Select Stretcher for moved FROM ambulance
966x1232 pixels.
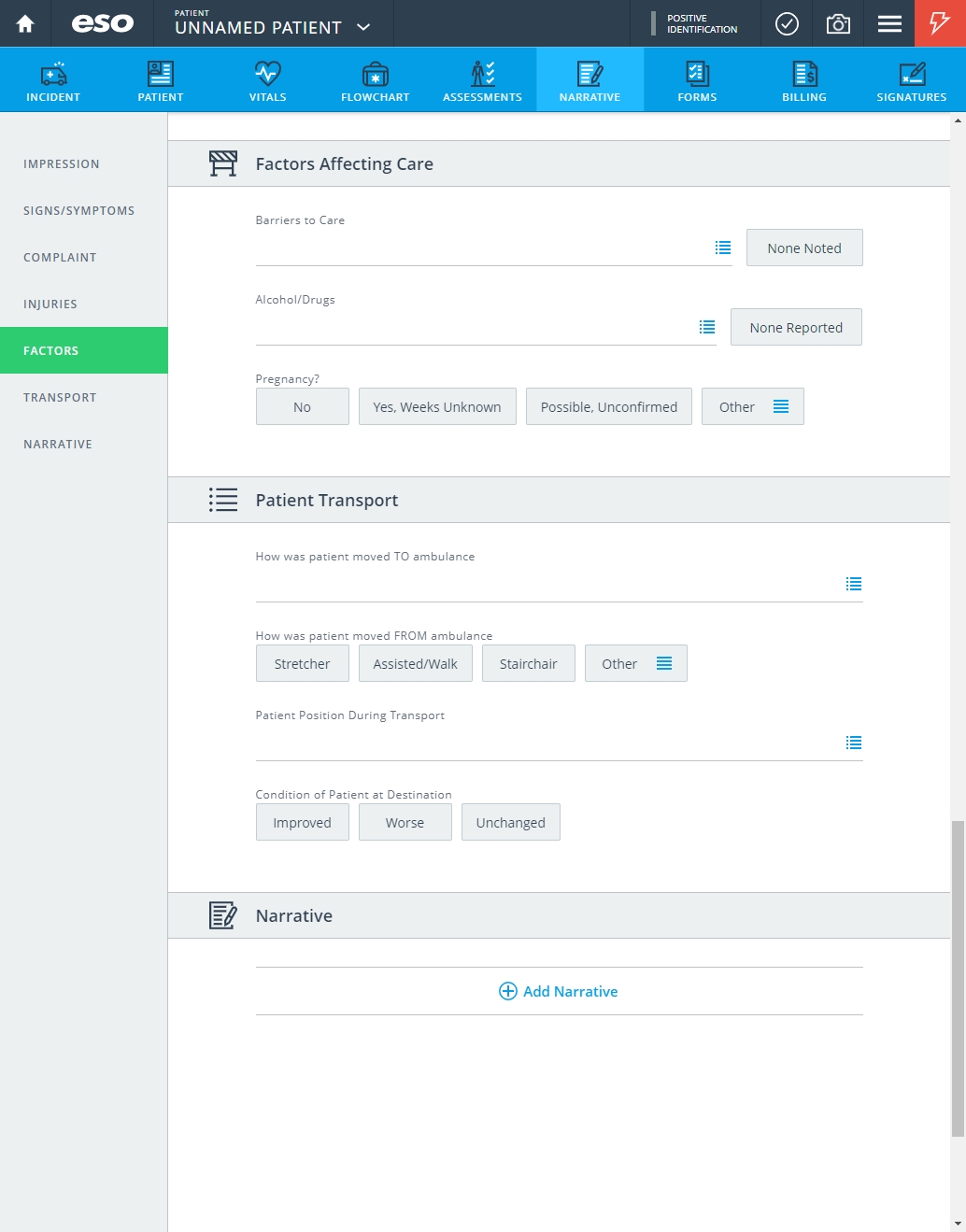click(x=302, y=663)
